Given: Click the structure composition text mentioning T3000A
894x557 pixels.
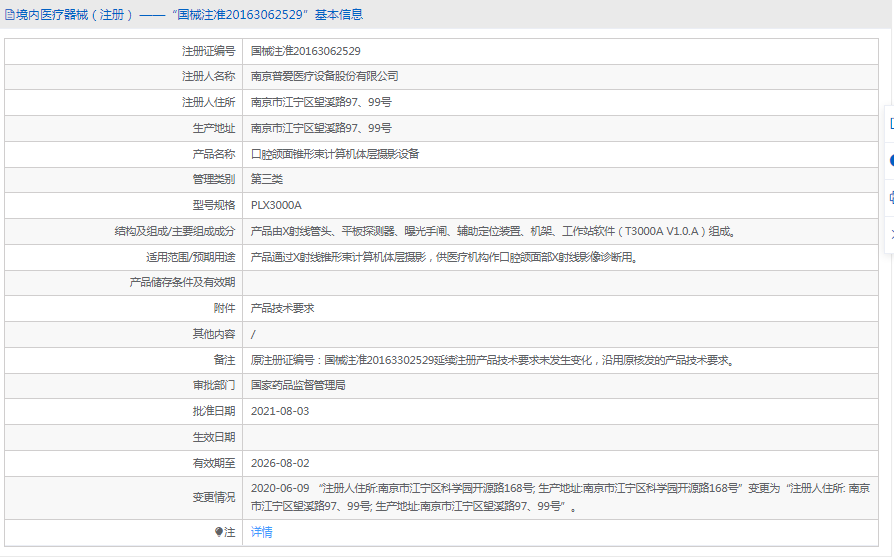Looking at the screenshot, I should 494,231.
